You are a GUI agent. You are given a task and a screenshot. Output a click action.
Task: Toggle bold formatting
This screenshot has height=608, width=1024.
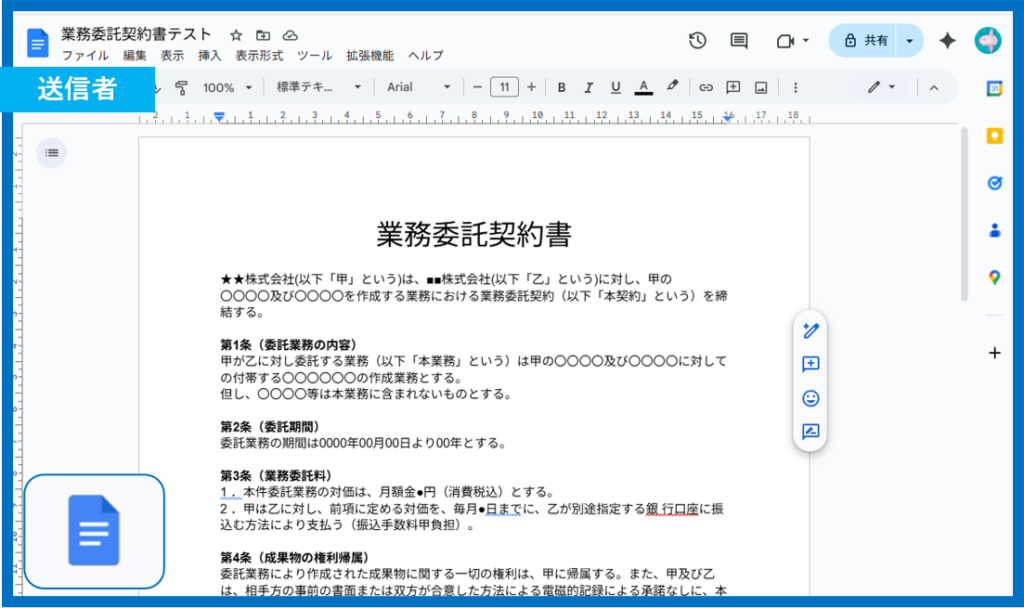click(x=561, y=87)
